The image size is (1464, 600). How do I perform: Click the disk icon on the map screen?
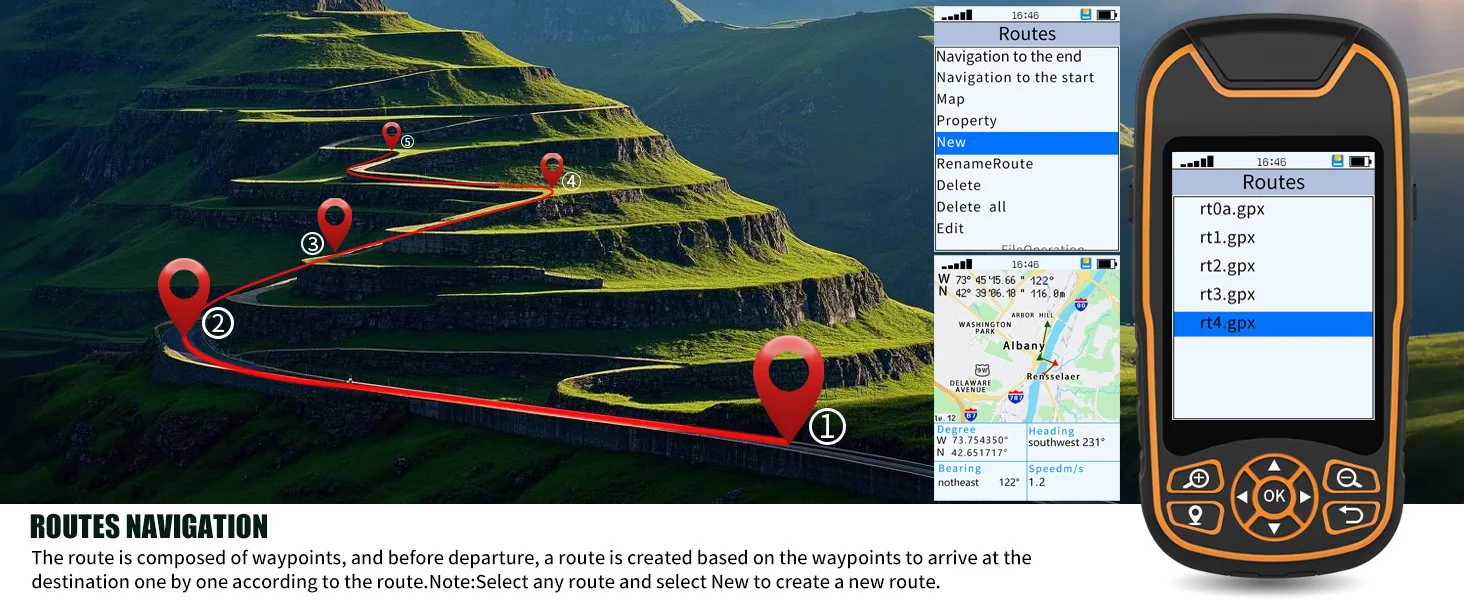[x=1086, y=264]
